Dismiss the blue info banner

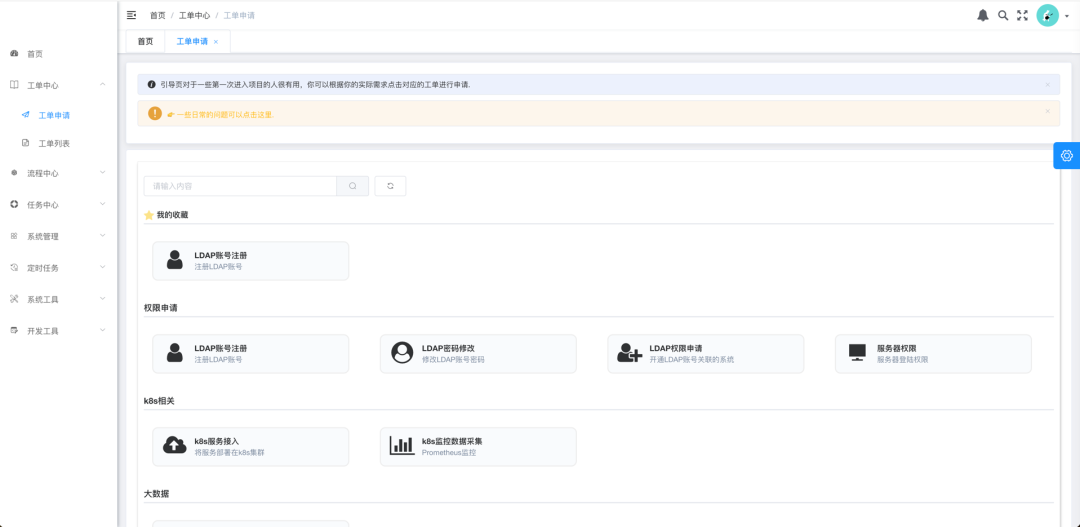coord(1048,85)
